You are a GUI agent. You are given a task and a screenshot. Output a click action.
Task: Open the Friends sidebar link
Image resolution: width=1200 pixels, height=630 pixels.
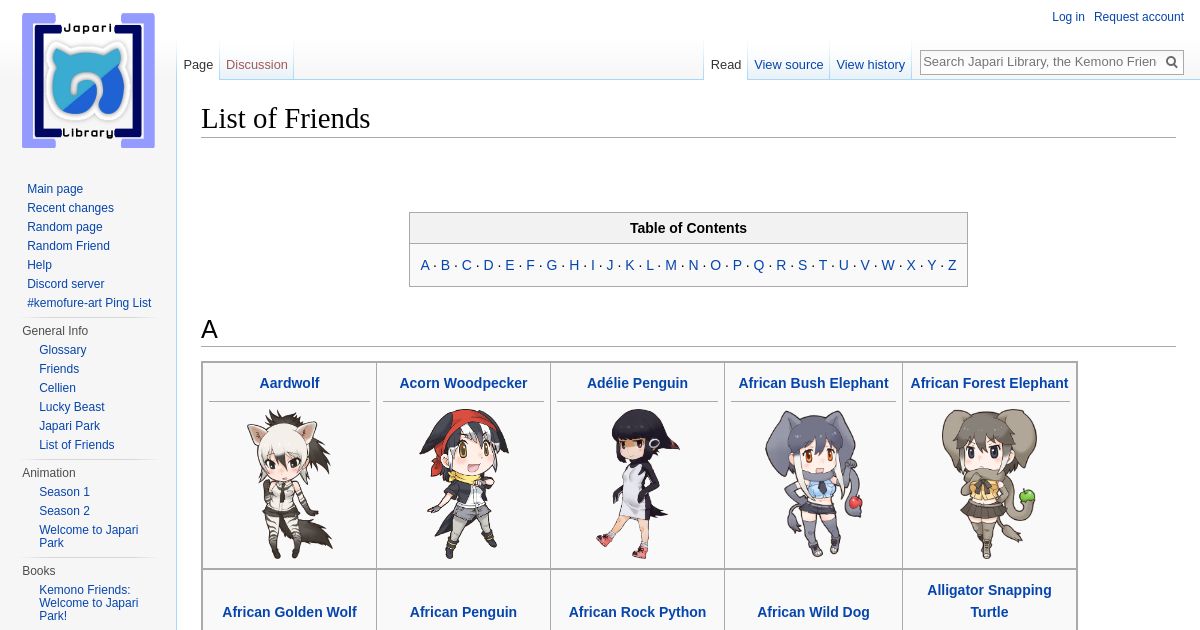[x=59, y=369]
